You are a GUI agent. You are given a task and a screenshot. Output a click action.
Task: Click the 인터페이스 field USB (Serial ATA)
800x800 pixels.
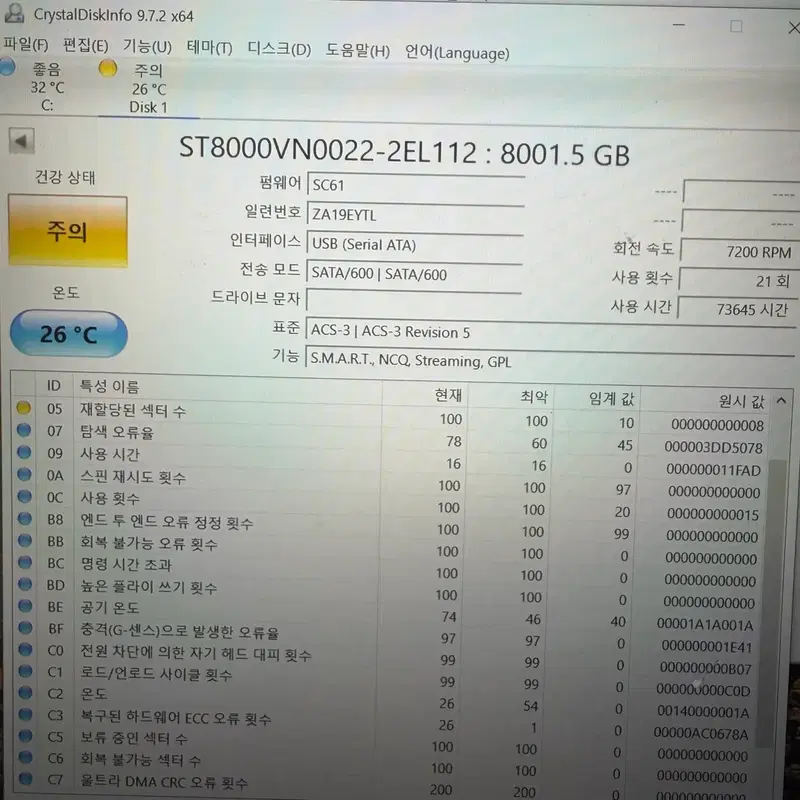(415, 244)
